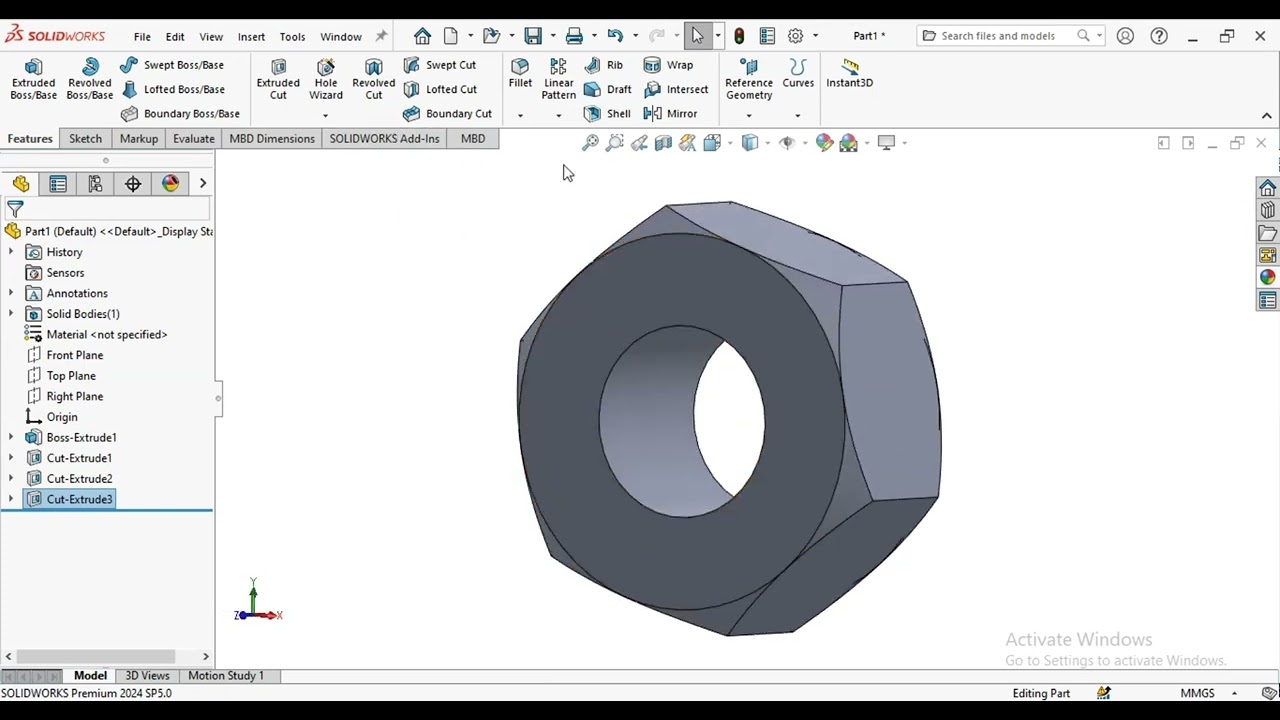Expand the Cut-Extrude3 feature

11,499
